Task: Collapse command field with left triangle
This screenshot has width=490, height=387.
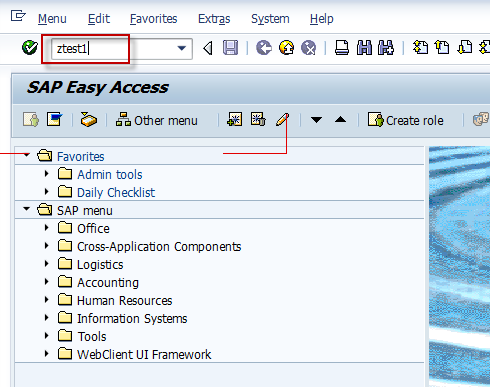Action: click(x=208, y=48)
